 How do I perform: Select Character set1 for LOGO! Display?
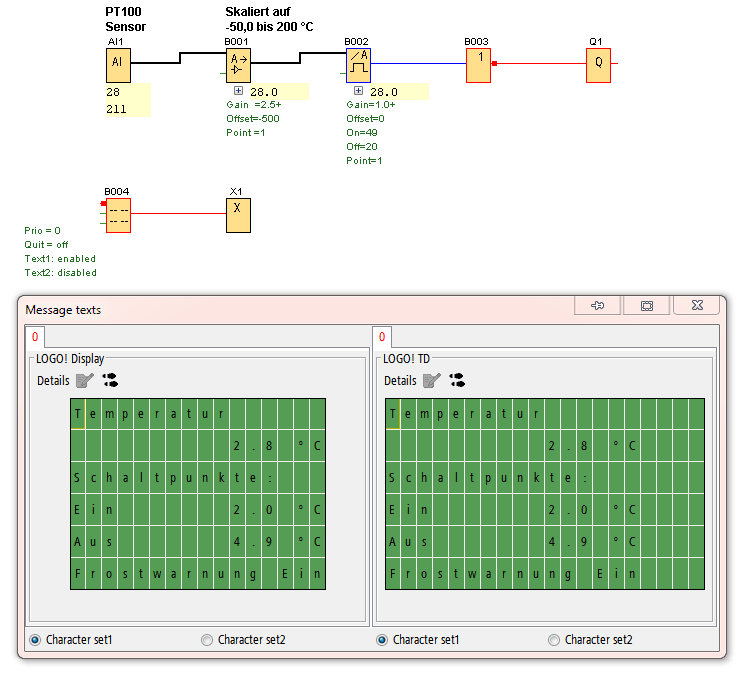(x=36, y=640)
